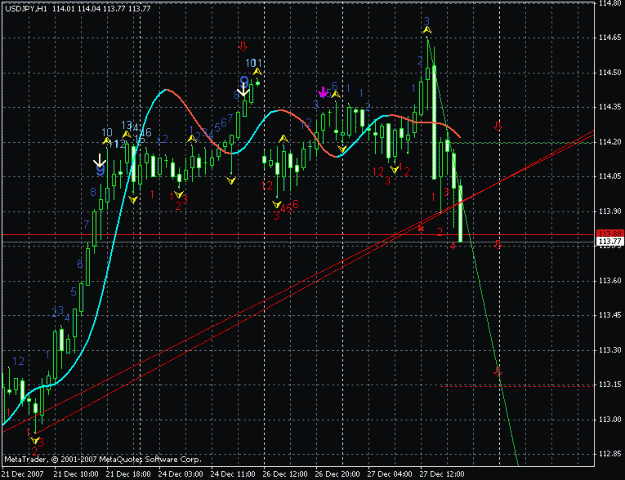This screenshot has width=625, height=480.
Task: Click the magenta down arrow signal
Action: (x=323, y=92)
